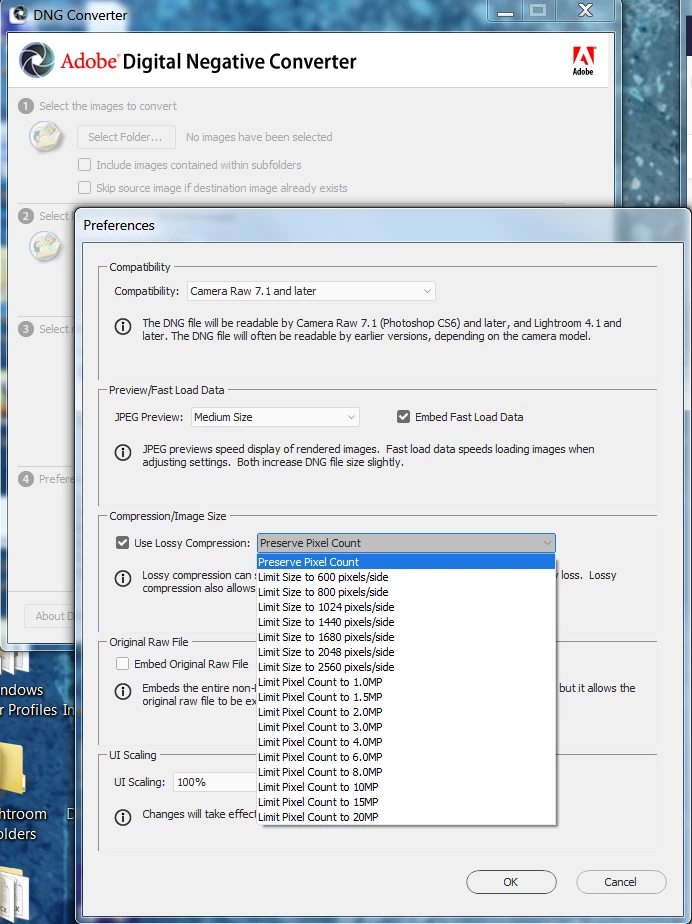
Task: Select Limit Pixel Count to 4.0MP
Action: pos(406,742)
